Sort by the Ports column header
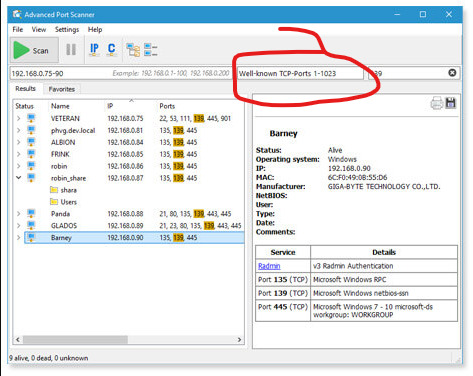 coord(167,106)
